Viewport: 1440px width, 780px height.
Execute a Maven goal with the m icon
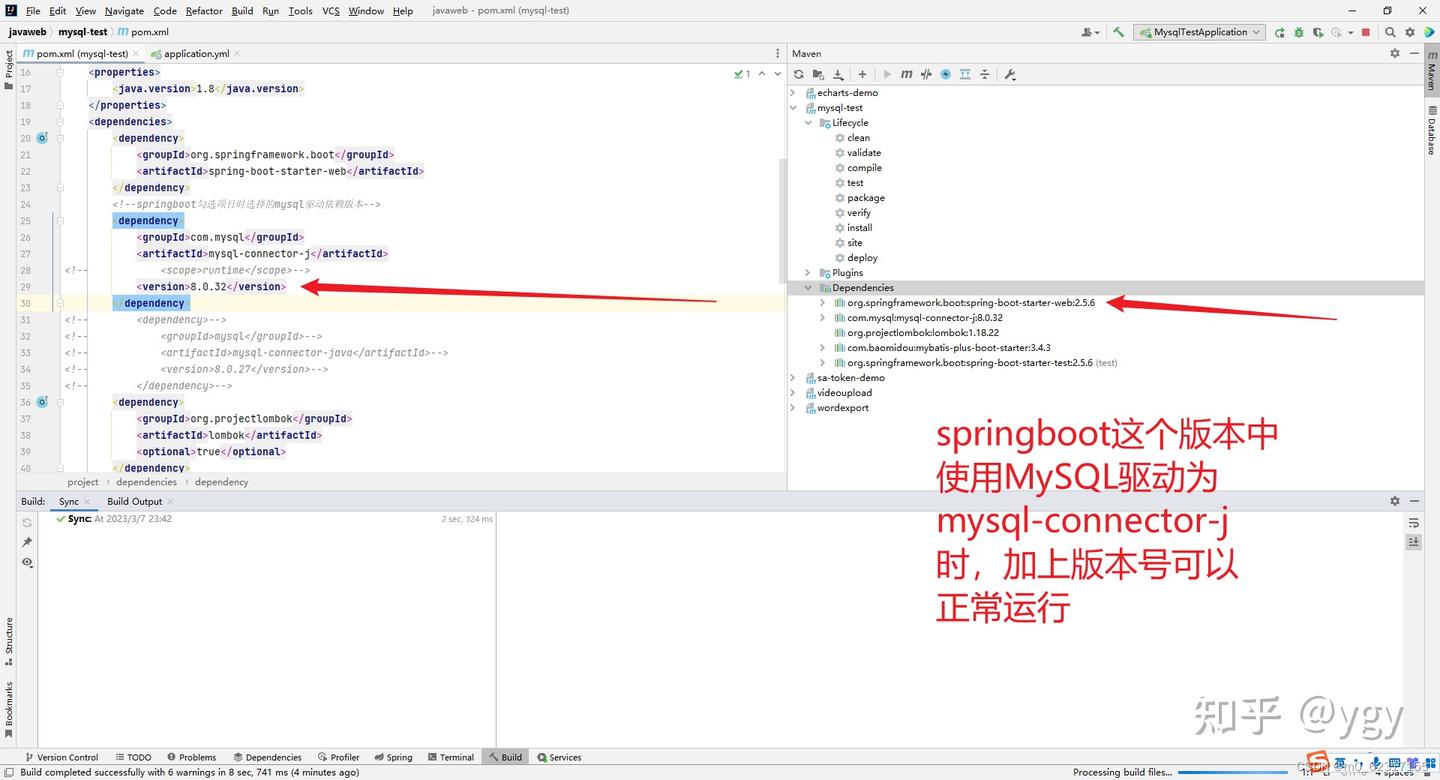pos(906,73)
